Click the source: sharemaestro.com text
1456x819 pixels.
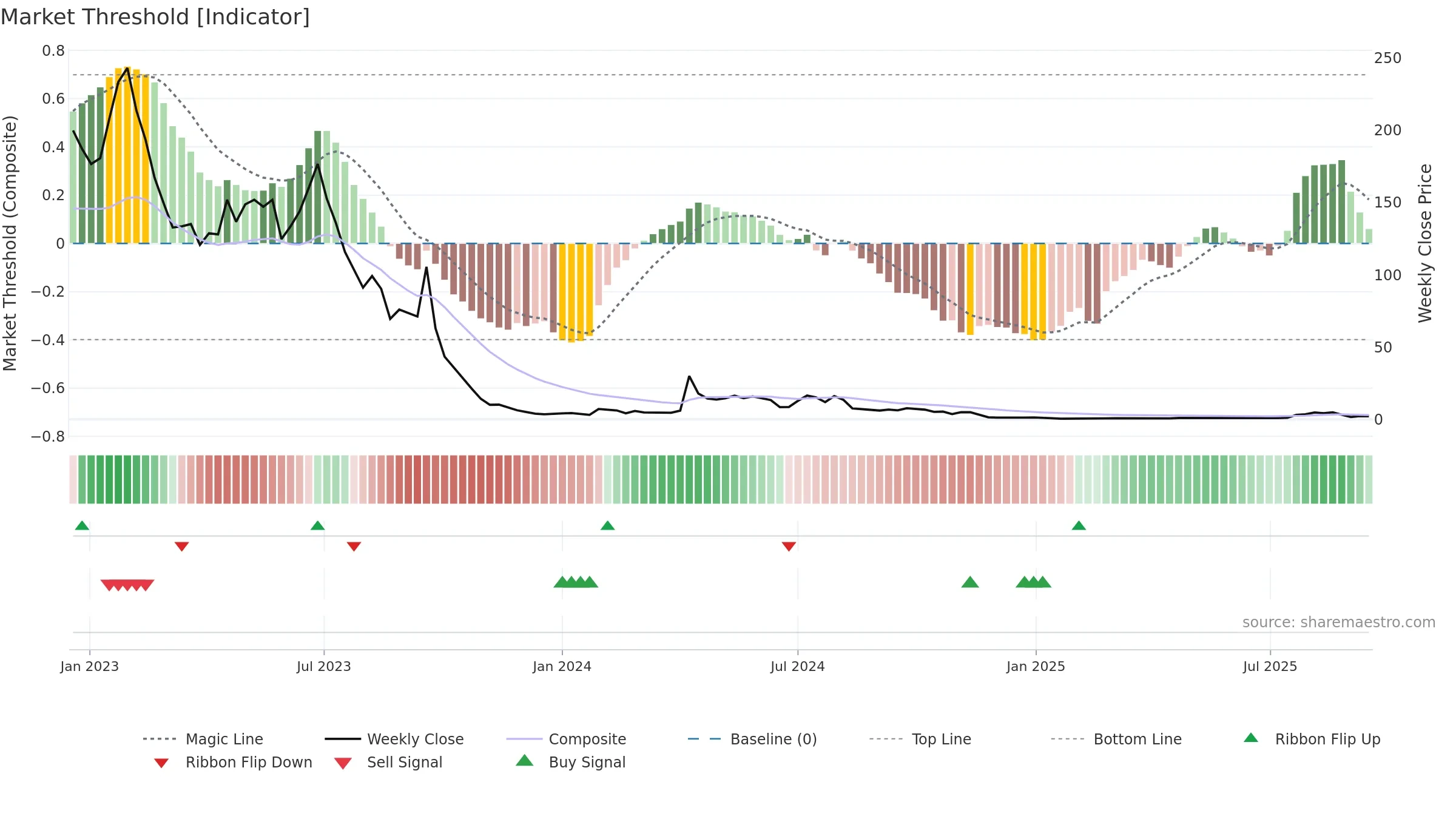tap(1339, 622)
